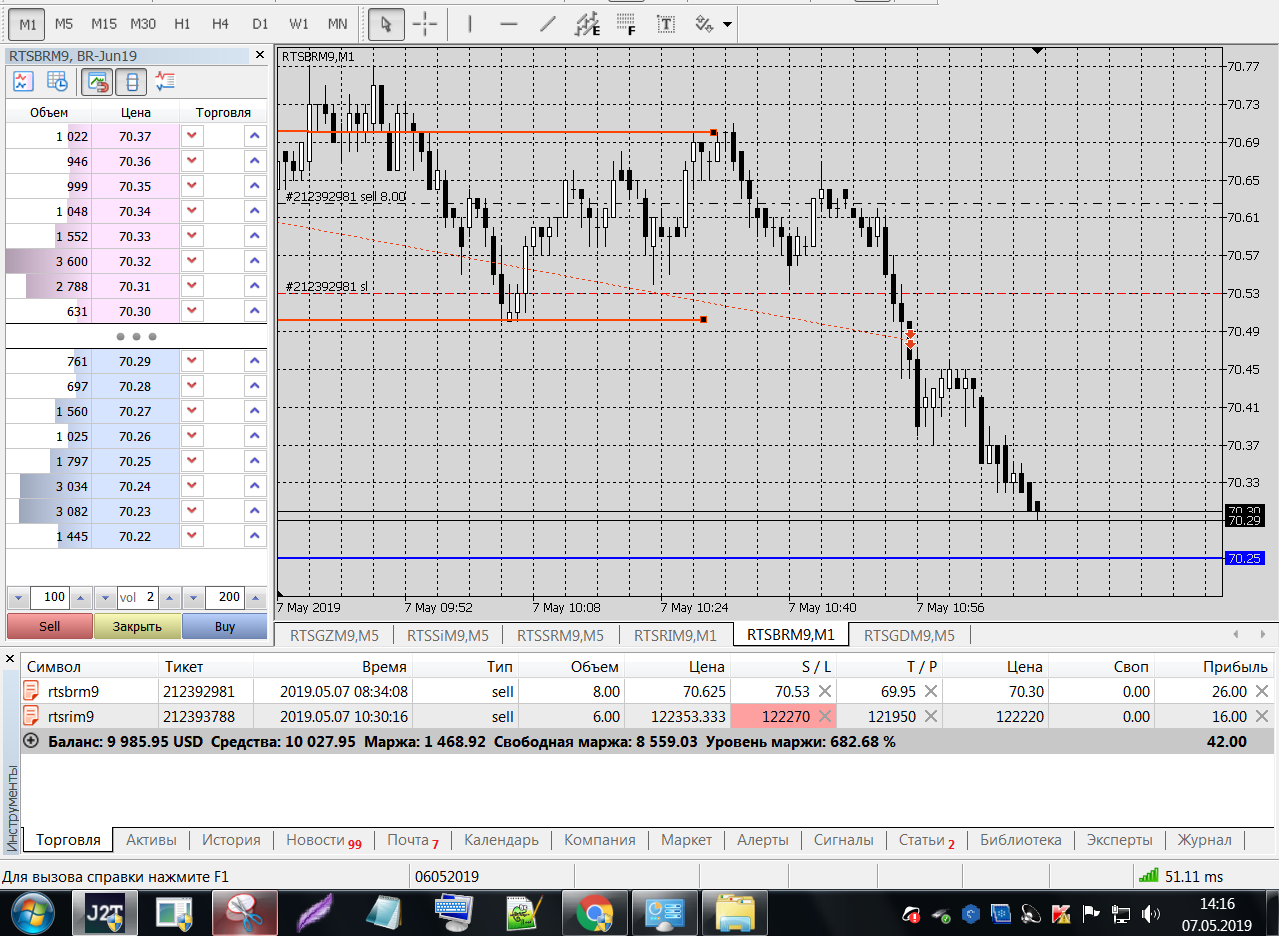Open the История tab
This screenshot has height=936, width=1279.
click(x=231, y=840)
